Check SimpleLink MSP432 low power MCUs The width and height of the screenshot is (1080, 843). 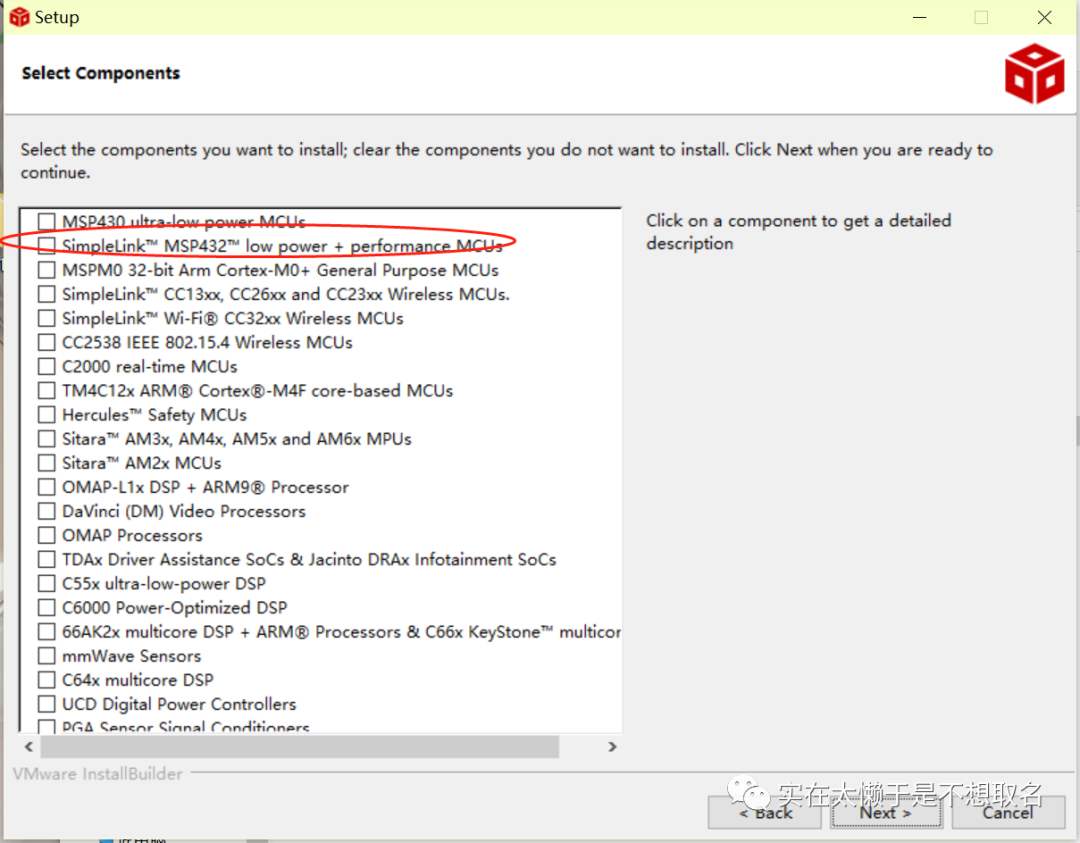[47, 246]
